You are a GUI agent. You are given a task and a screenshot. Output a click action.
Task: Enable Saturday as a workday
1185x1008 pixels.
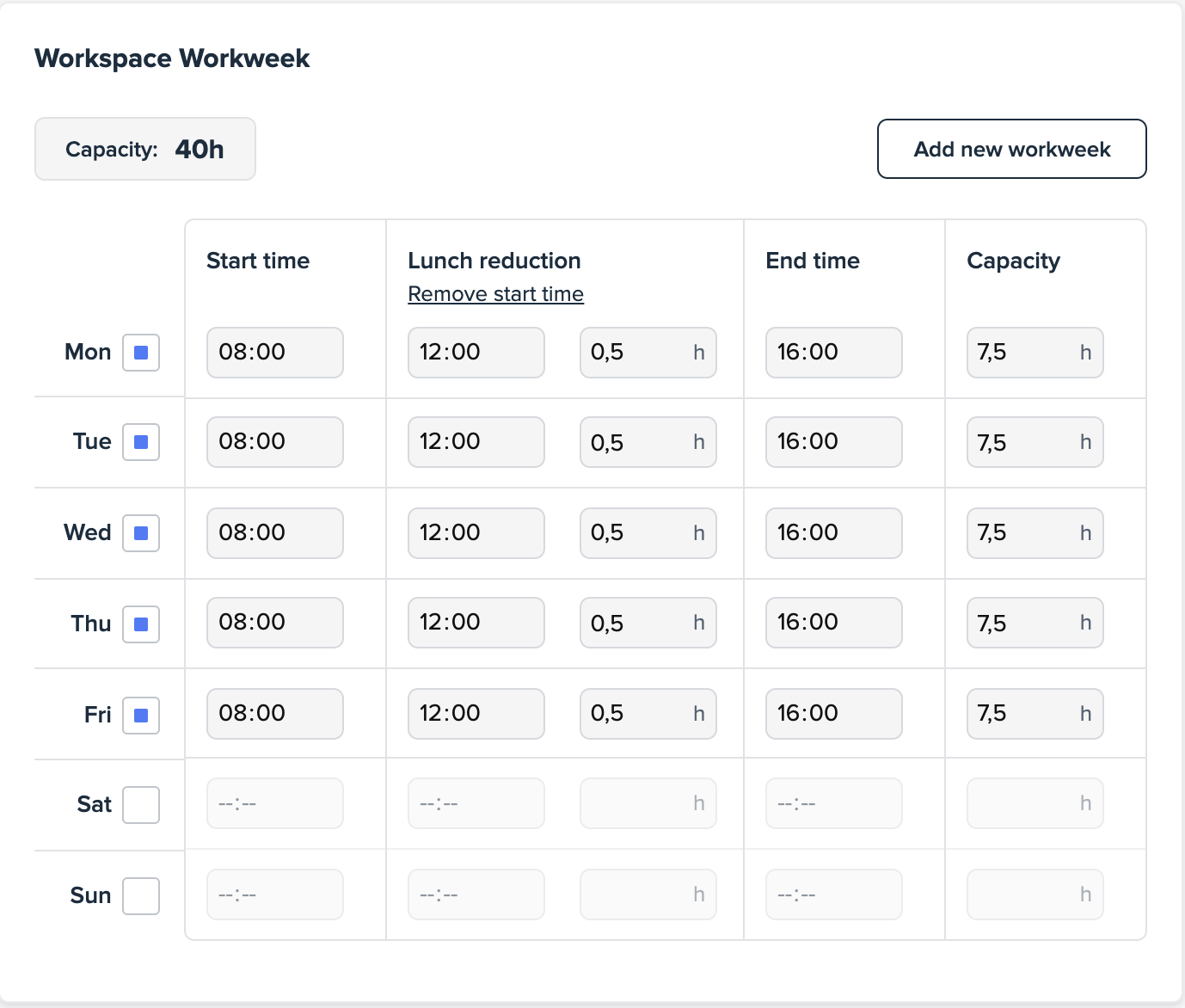click(141, 805)
